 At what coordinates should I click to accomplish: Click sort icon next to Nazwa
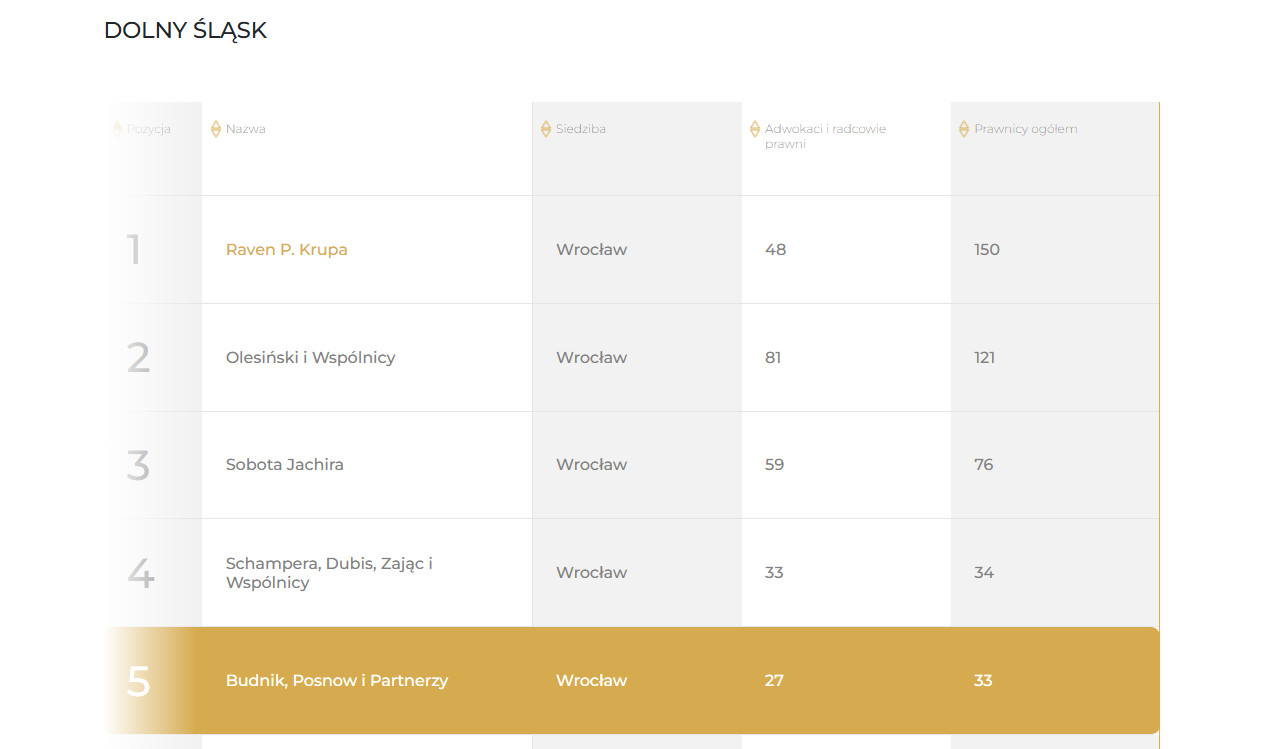click(x=216, y=129)
